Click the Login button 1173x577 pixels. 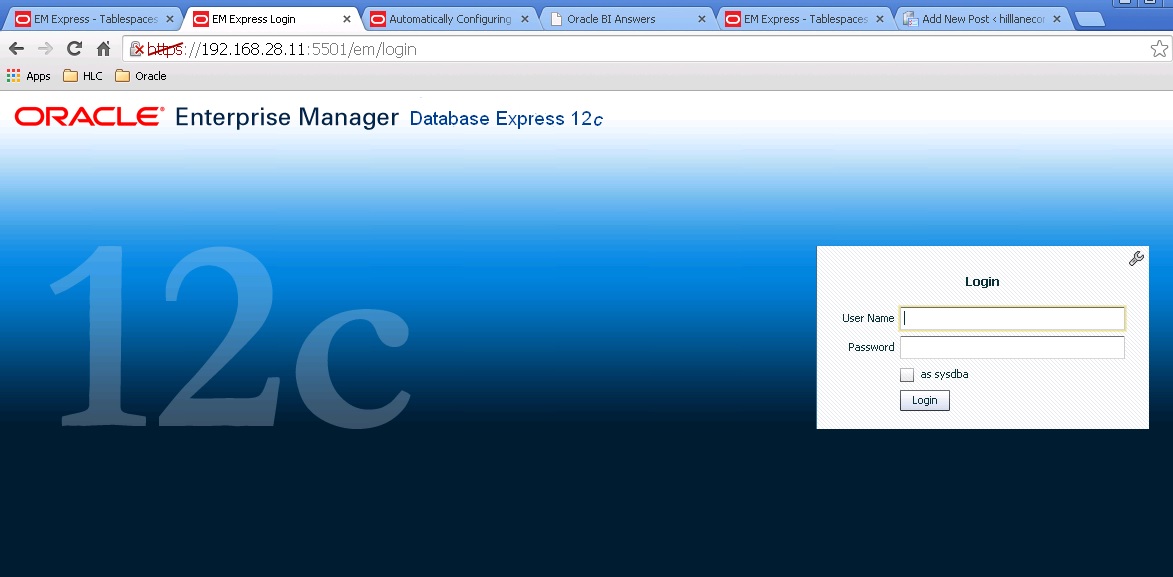click(x=925, y=400)
